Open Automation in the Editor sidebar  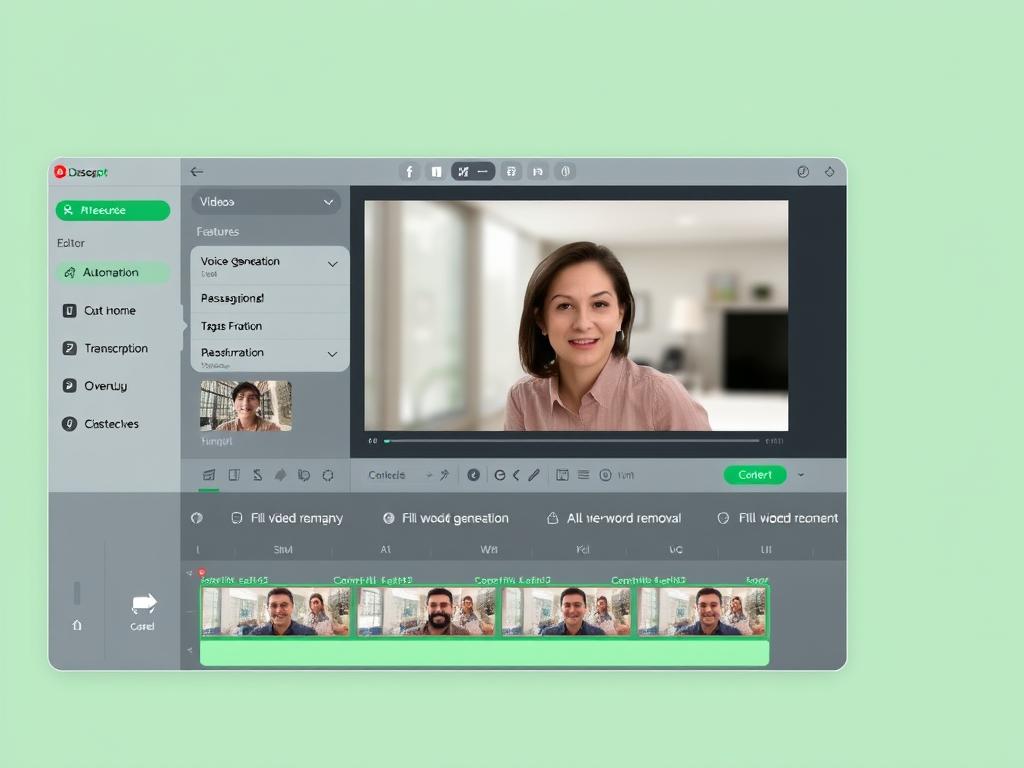tap(113, 272)
